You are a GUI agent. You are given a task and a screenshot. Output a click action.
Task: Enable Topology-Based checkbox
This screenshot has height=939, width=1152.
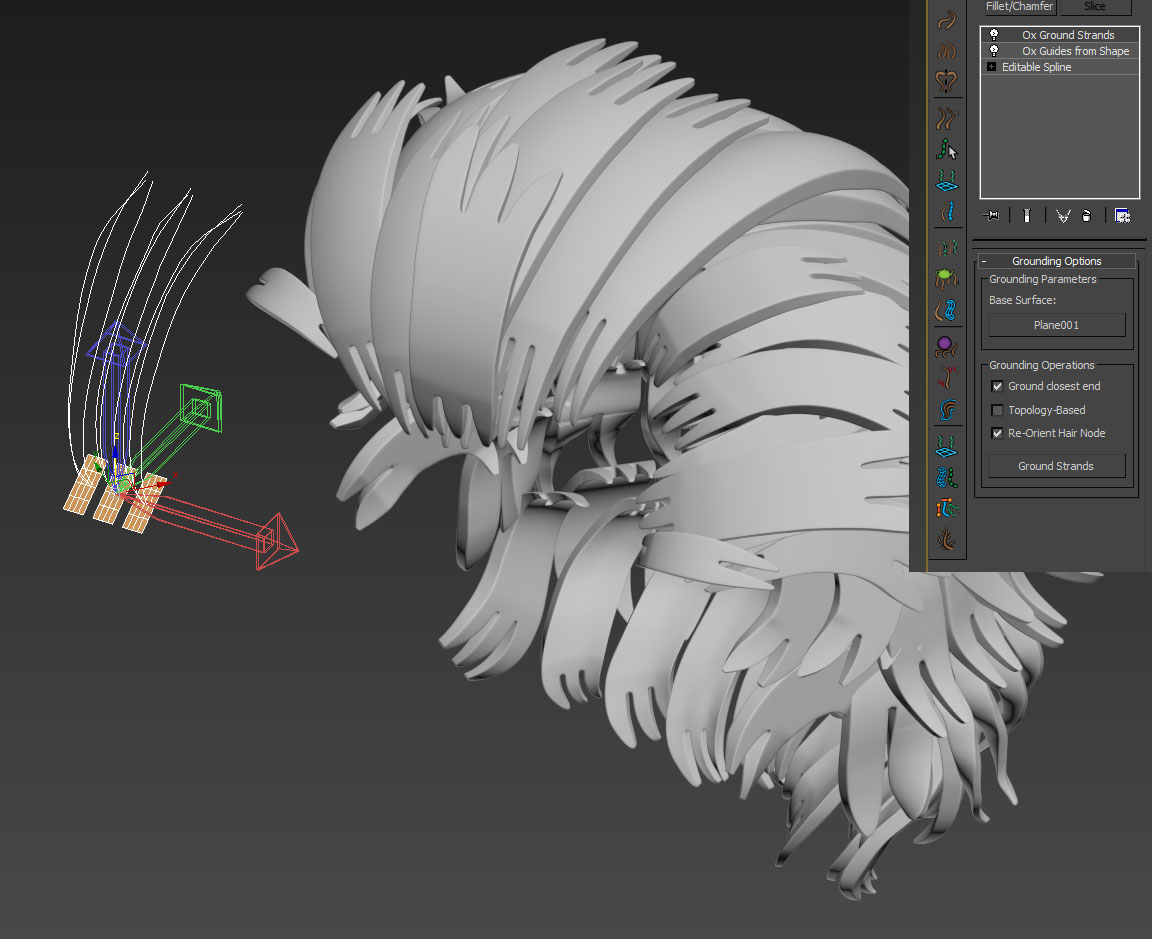[997, 410]
